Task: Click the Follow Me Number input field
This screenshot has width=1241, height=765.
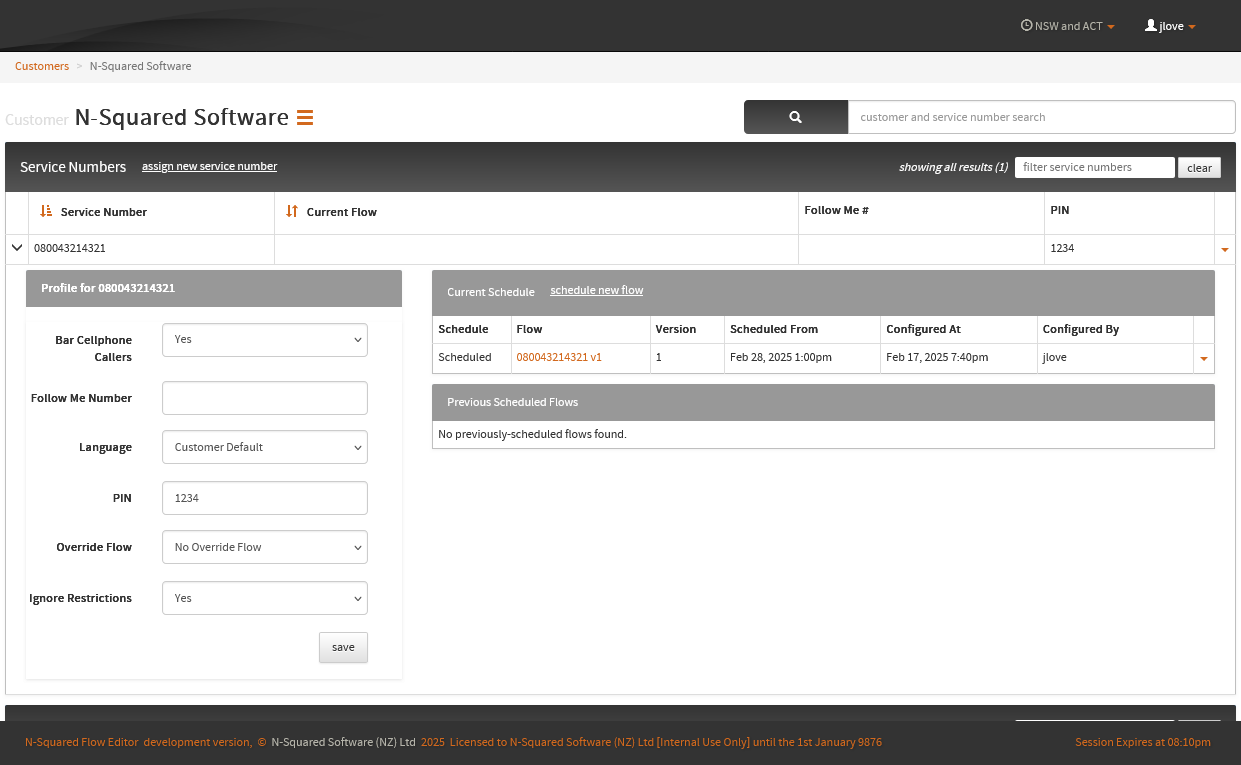Action: click(265, 398)
